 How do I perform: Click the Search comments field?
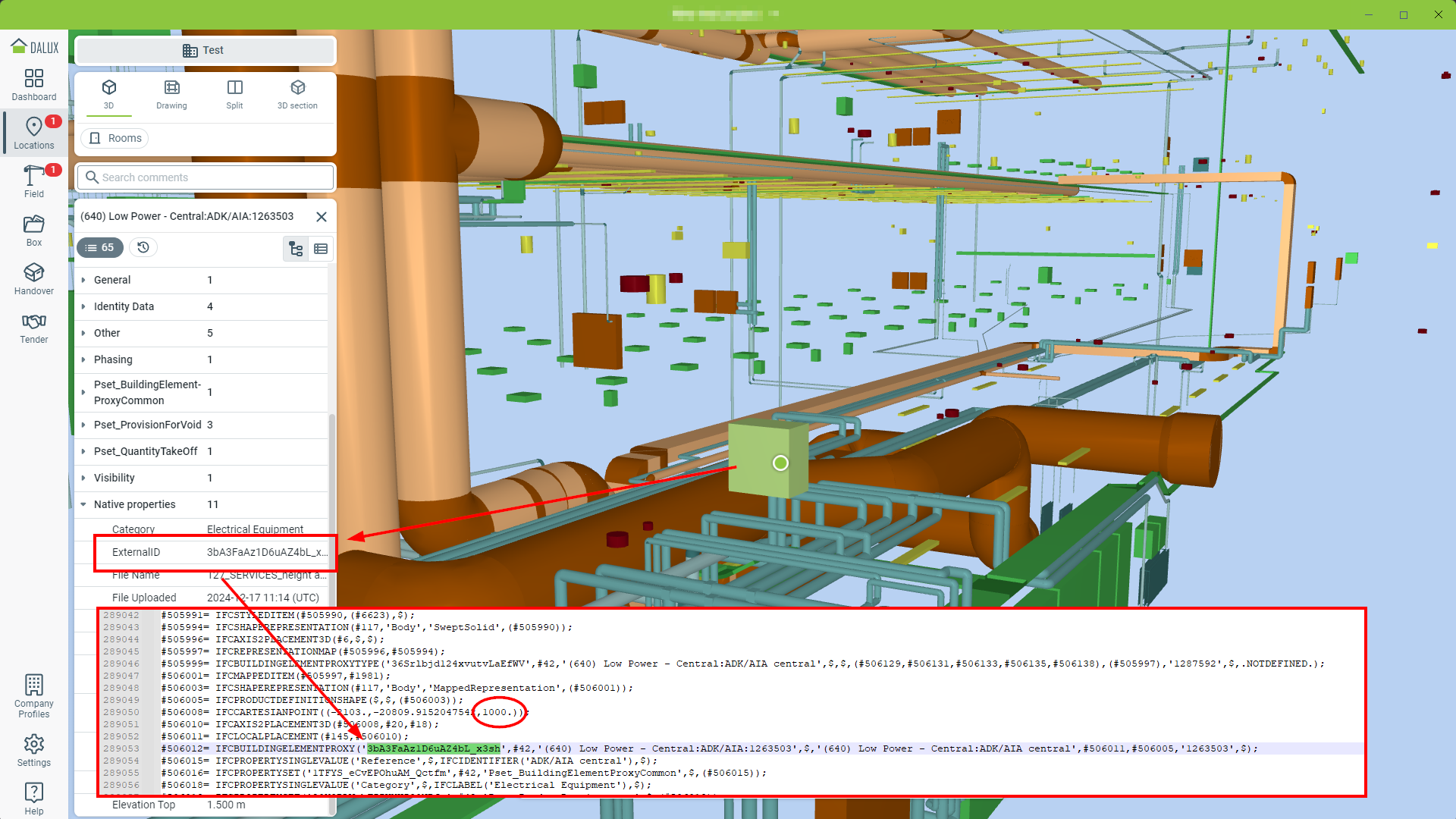click(x=206, y=177)
